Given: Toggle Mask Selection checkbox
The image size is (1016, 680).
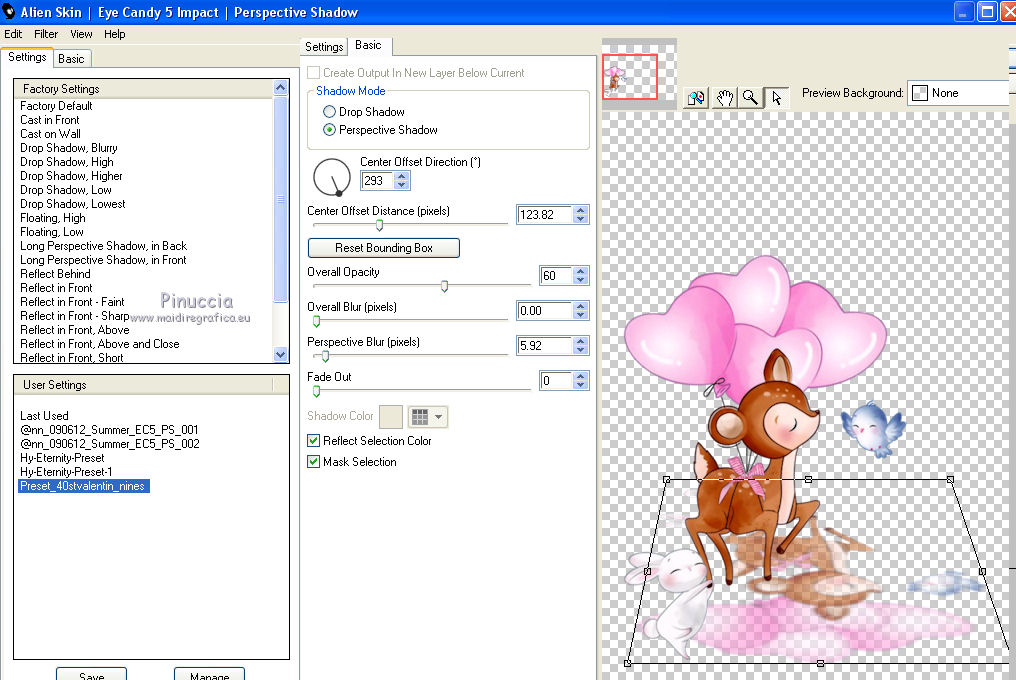Looking at the screenshot, I should pyautogui.click(x=314, y=462).
